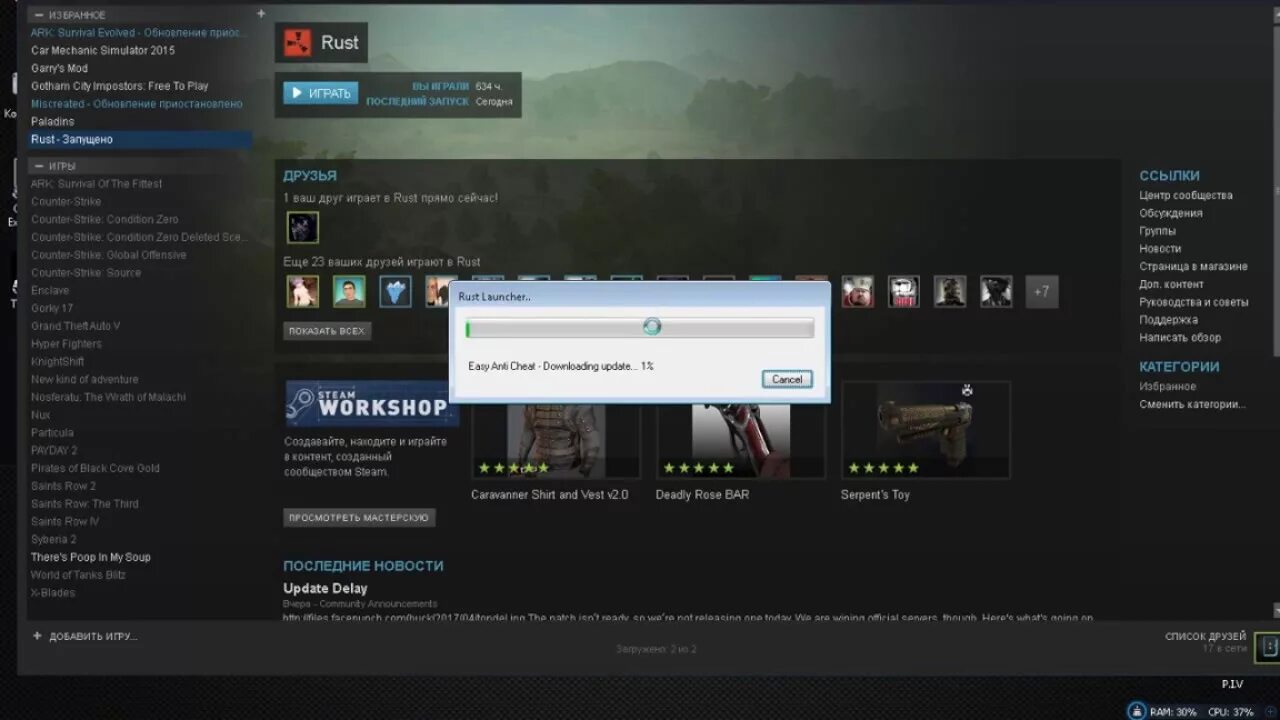
Task: Click ПОКАЗАТЬ ВСЕХ button
Action: click(x=327, y=330)
